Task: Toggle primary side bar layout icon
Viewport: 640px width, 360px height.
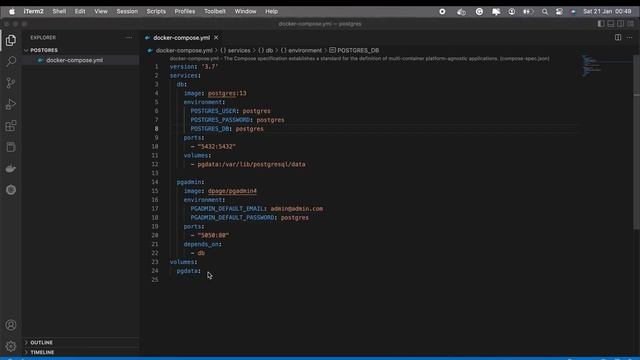Action: pyautogui.click(x=601, y=24)
